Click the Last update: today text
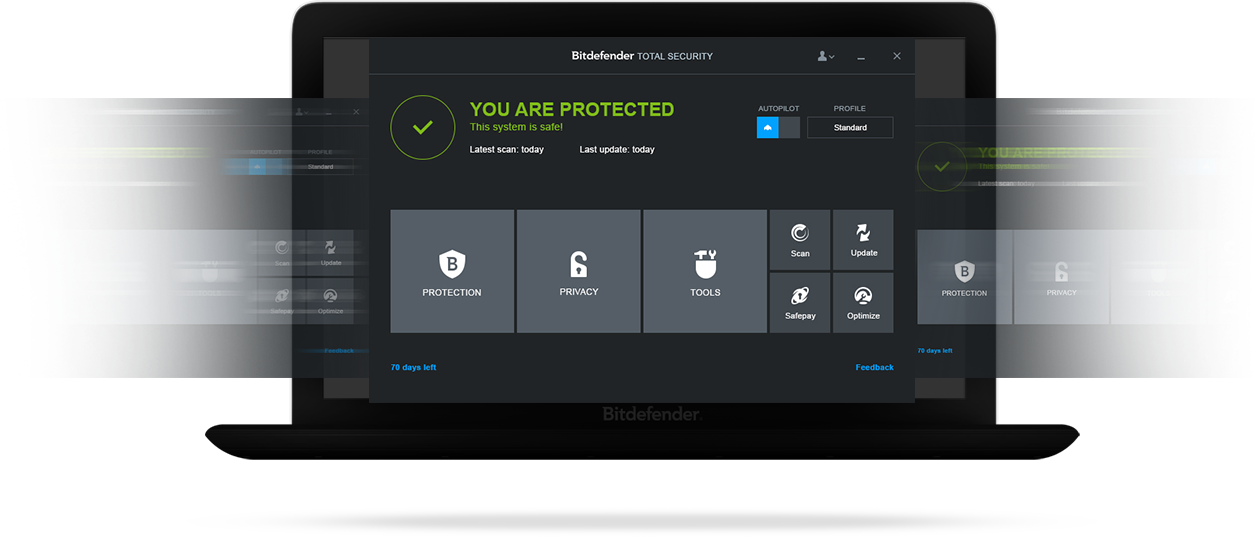 tap(617, 150)
